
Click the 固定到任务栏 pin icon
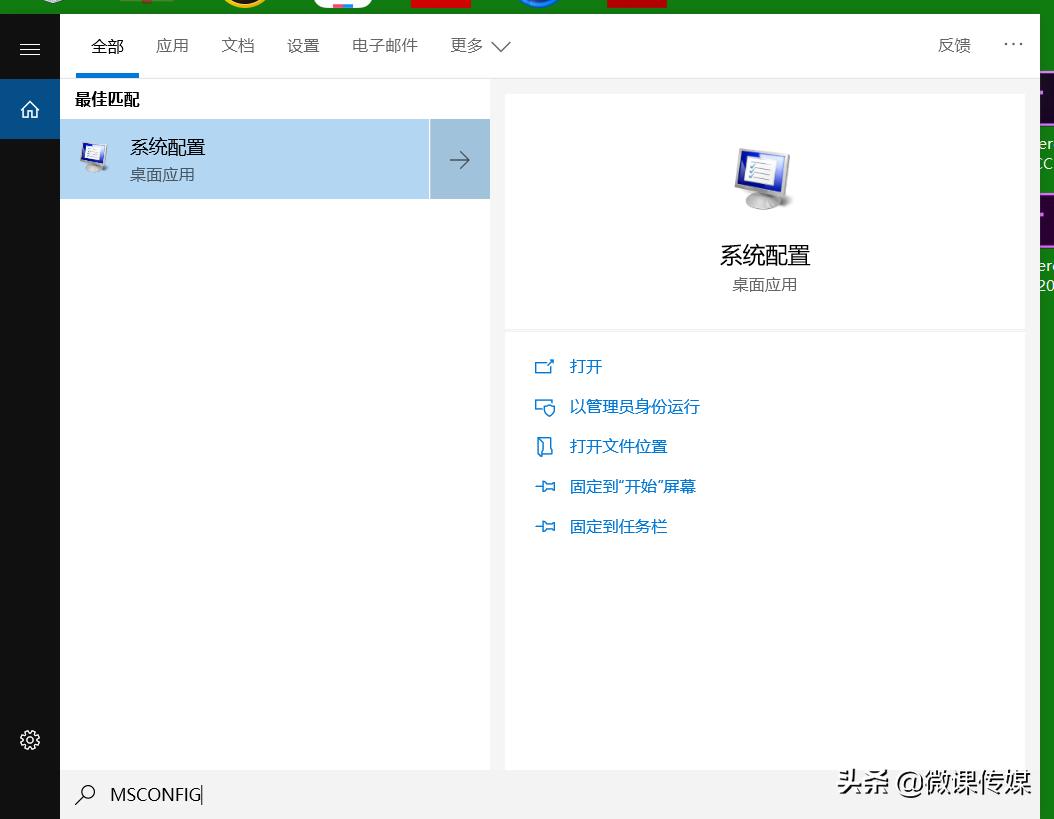545,526
